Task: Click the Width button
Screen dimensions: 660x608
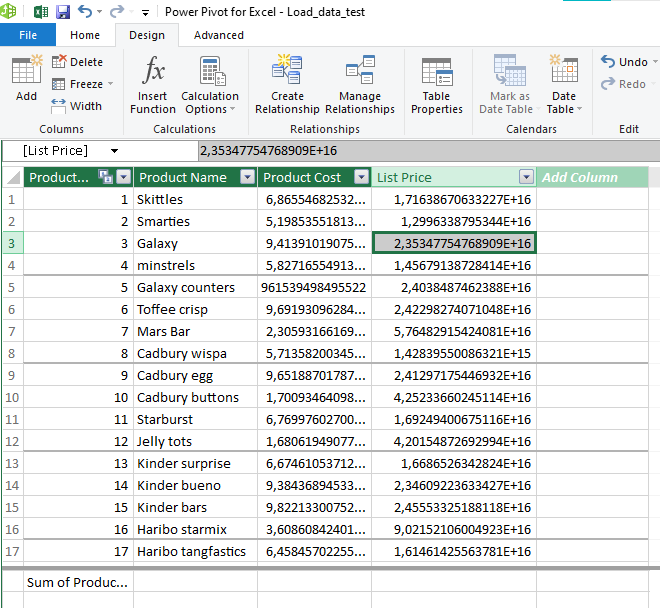Action: [77, 106]
